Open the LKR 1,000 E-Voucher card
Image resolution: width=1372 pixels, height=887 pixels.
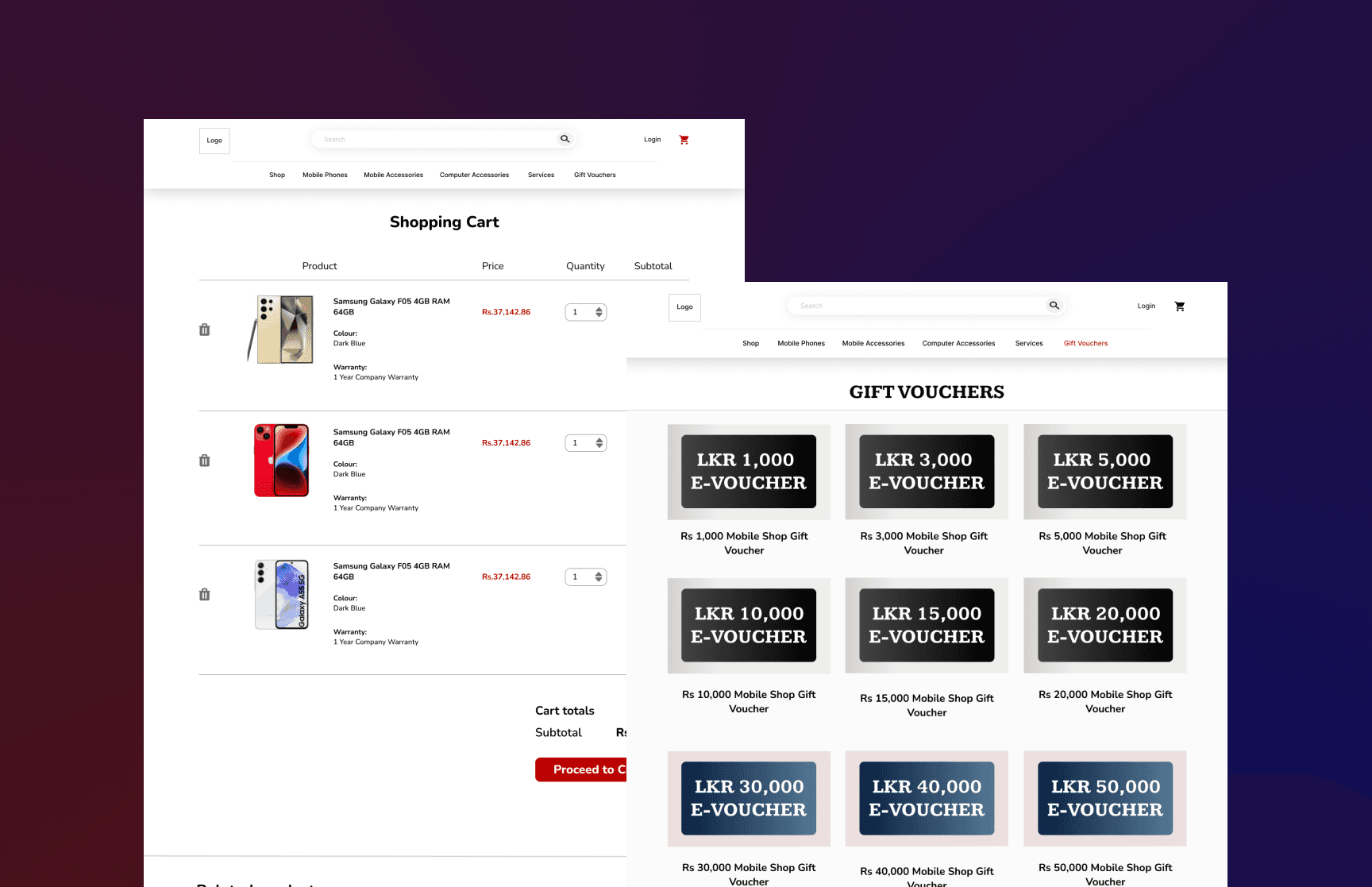[x=749, y=472]
